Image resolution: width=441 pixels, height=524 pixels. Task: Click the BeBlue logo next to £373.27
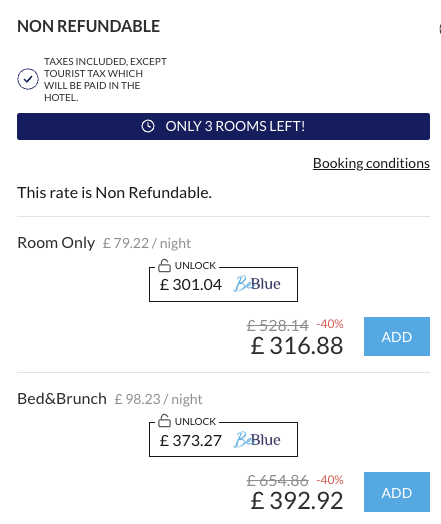click(257, 439)
